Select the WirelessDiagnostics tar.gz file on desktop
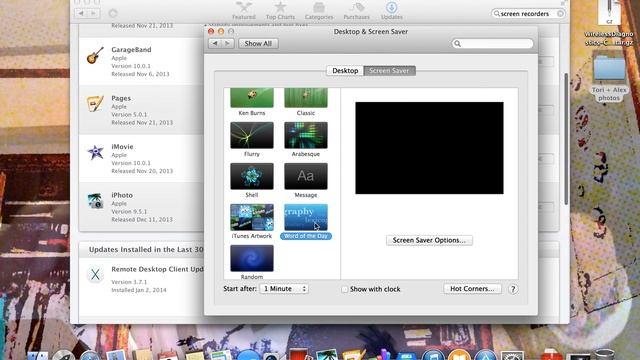 [609, 23]
